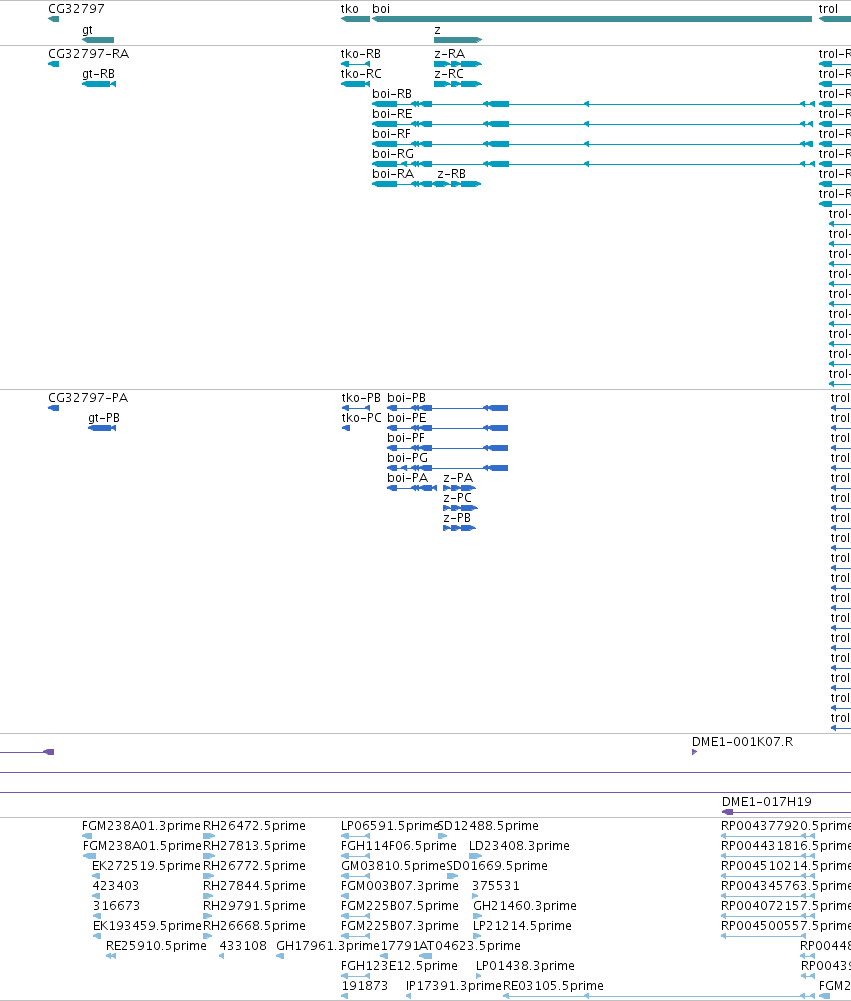Image resolution: width=851 pixels, height=1001 pixels.
Task: Select EST FGM238A01.3prime
Action: pyautogui.click(x=87, y=836)
